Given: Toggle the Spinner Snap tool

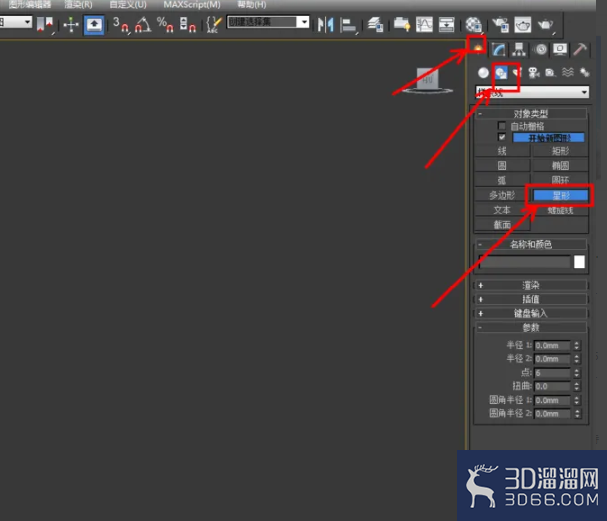Looking at the screenshot, I should (188, 25).
